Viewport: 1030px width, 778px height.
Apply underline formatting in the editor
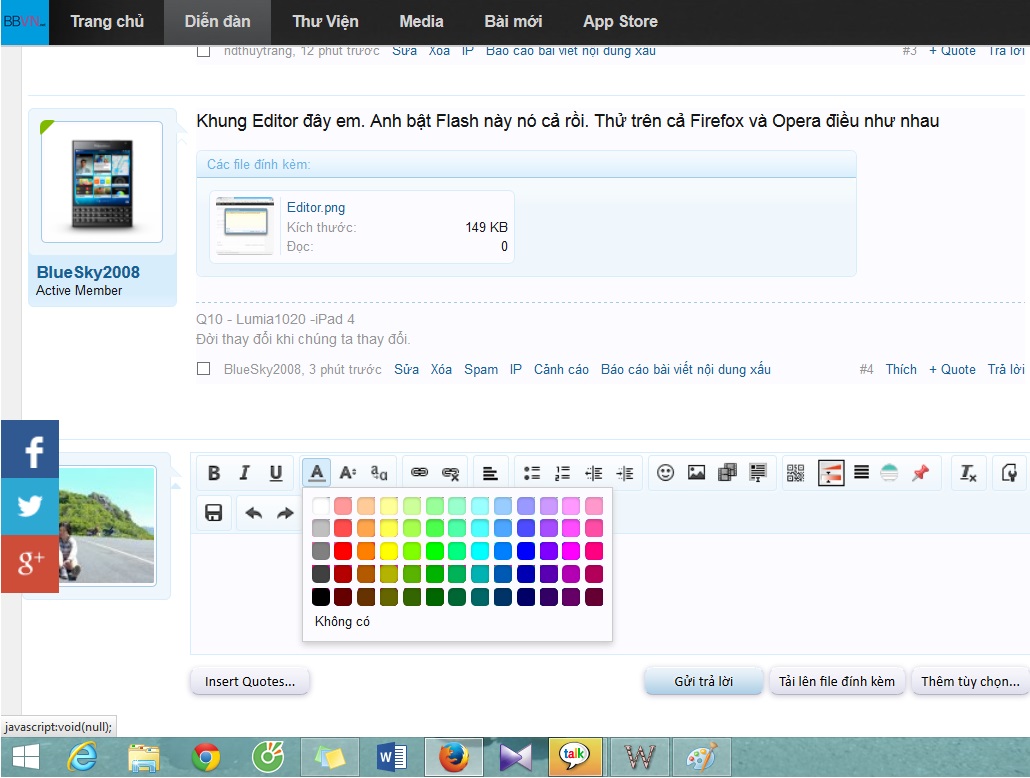[276, 473]
